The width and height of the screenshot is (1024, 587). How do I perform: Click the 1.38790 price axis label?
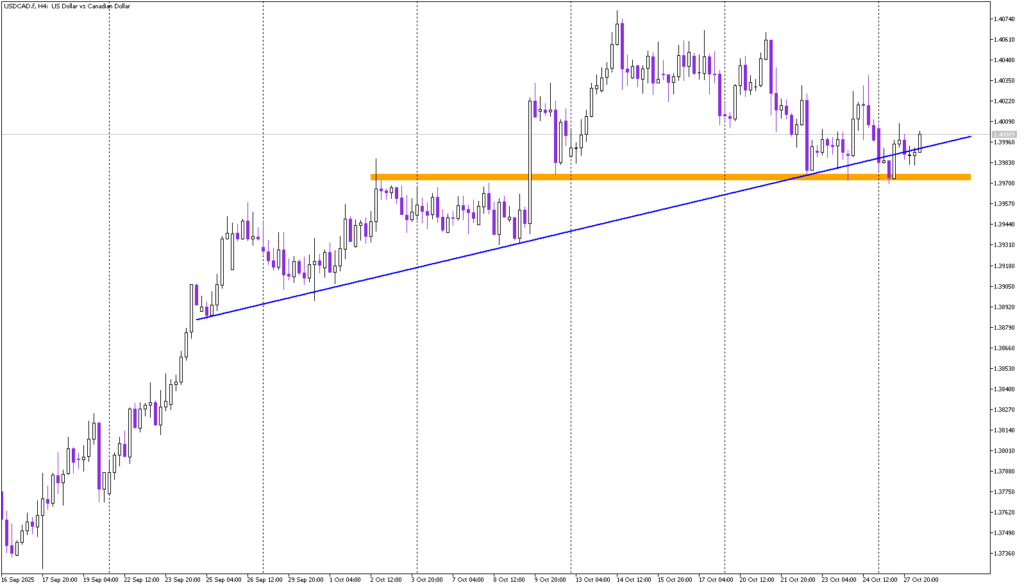(1003, 327)
